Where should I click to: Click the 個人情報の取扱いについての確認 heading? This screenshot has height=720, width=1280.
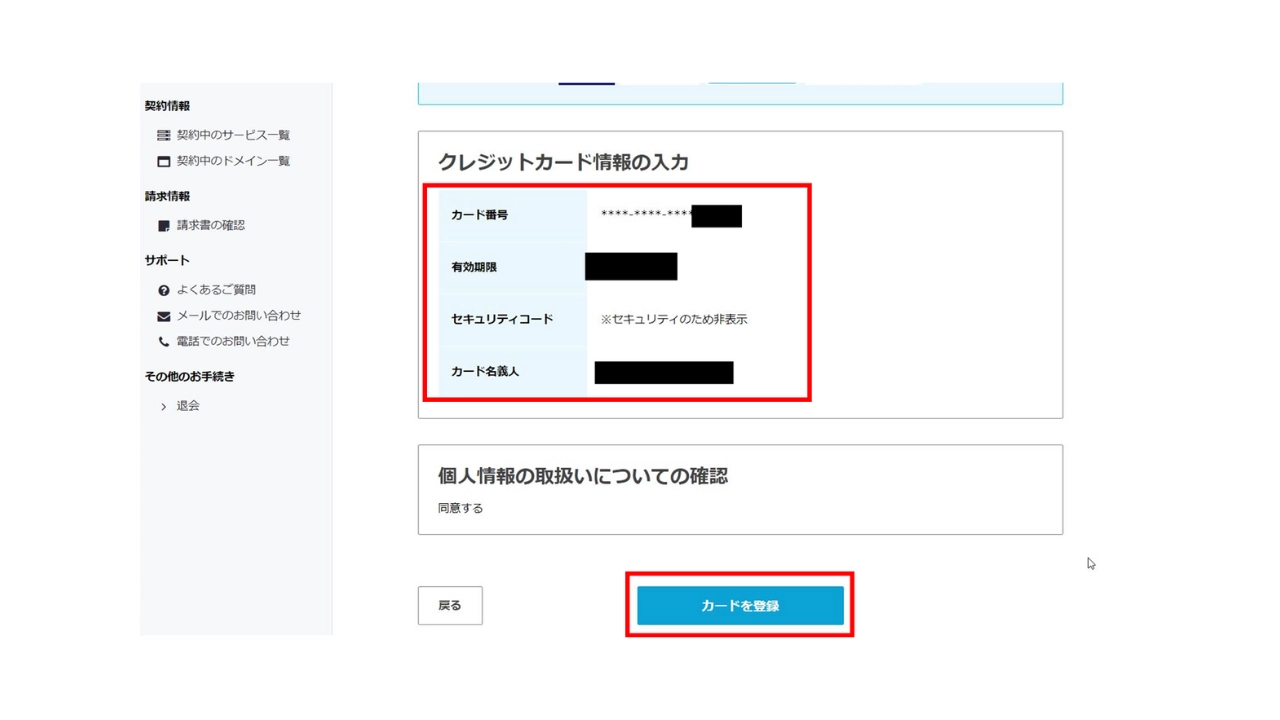tap(583, 476)
